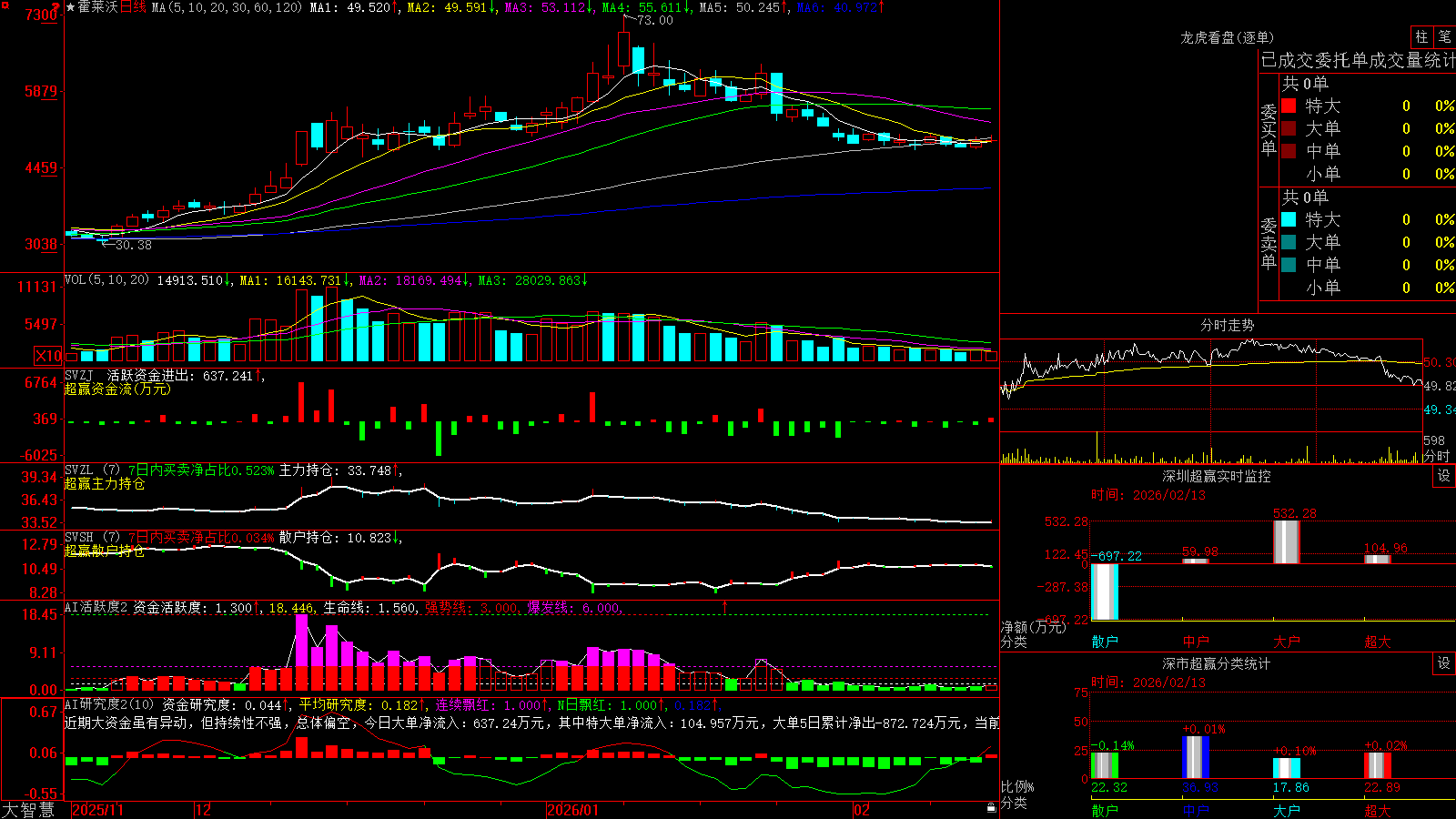Click the 龙虎看盘(逐单) panel title
The width and height of the screenshot is (1456, 819).
(x=1227, y=37)
